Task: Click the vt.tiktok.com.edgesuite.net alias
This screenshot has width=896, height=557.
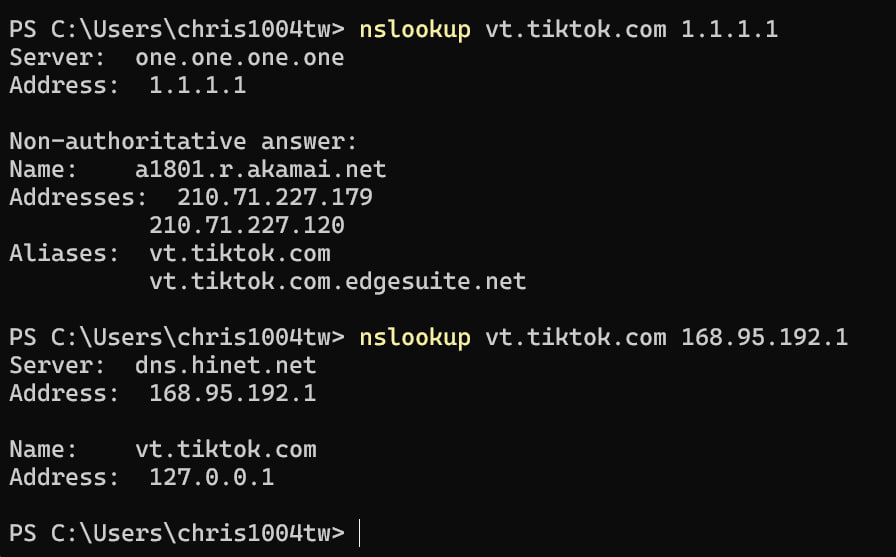Action: [x=337, y=282]
